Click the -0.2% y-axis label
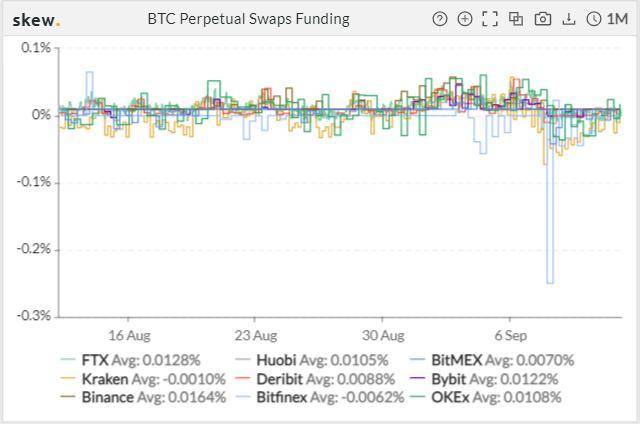The image size is (640, 424). 34,249
